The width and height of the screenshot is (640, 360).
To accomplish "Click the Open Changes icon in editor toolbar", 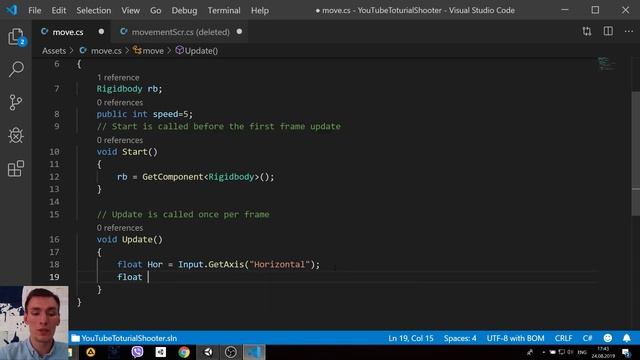I will pyautogui.click(x=587, y=31).
